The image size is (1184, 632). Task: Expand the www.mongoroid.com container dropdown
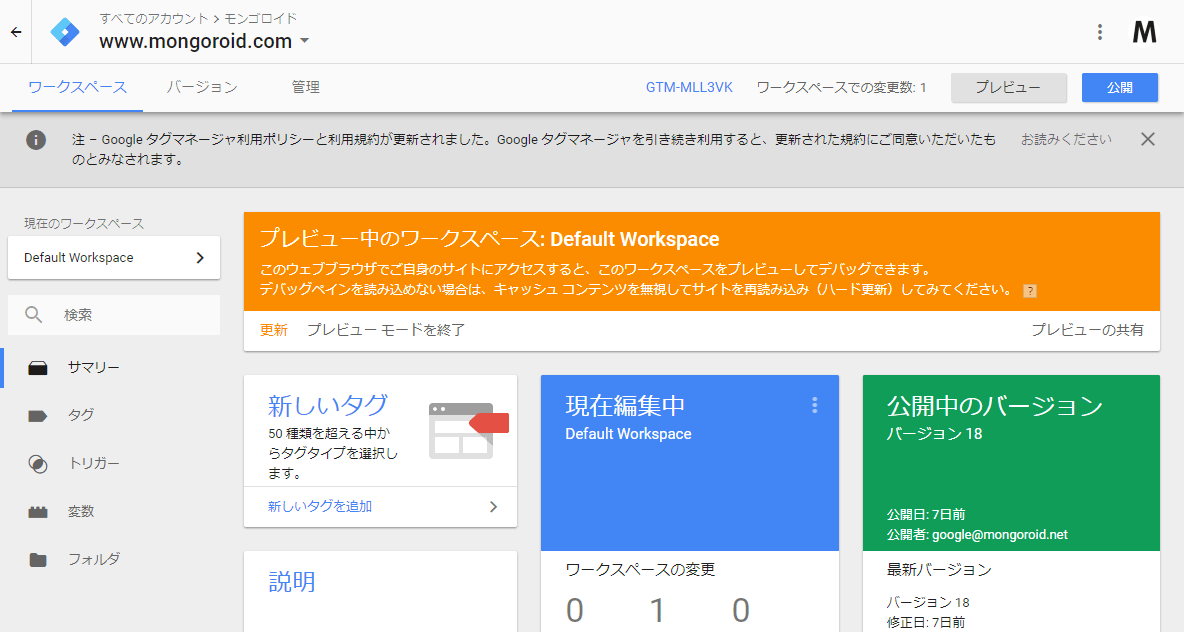[x=304, y=41]
